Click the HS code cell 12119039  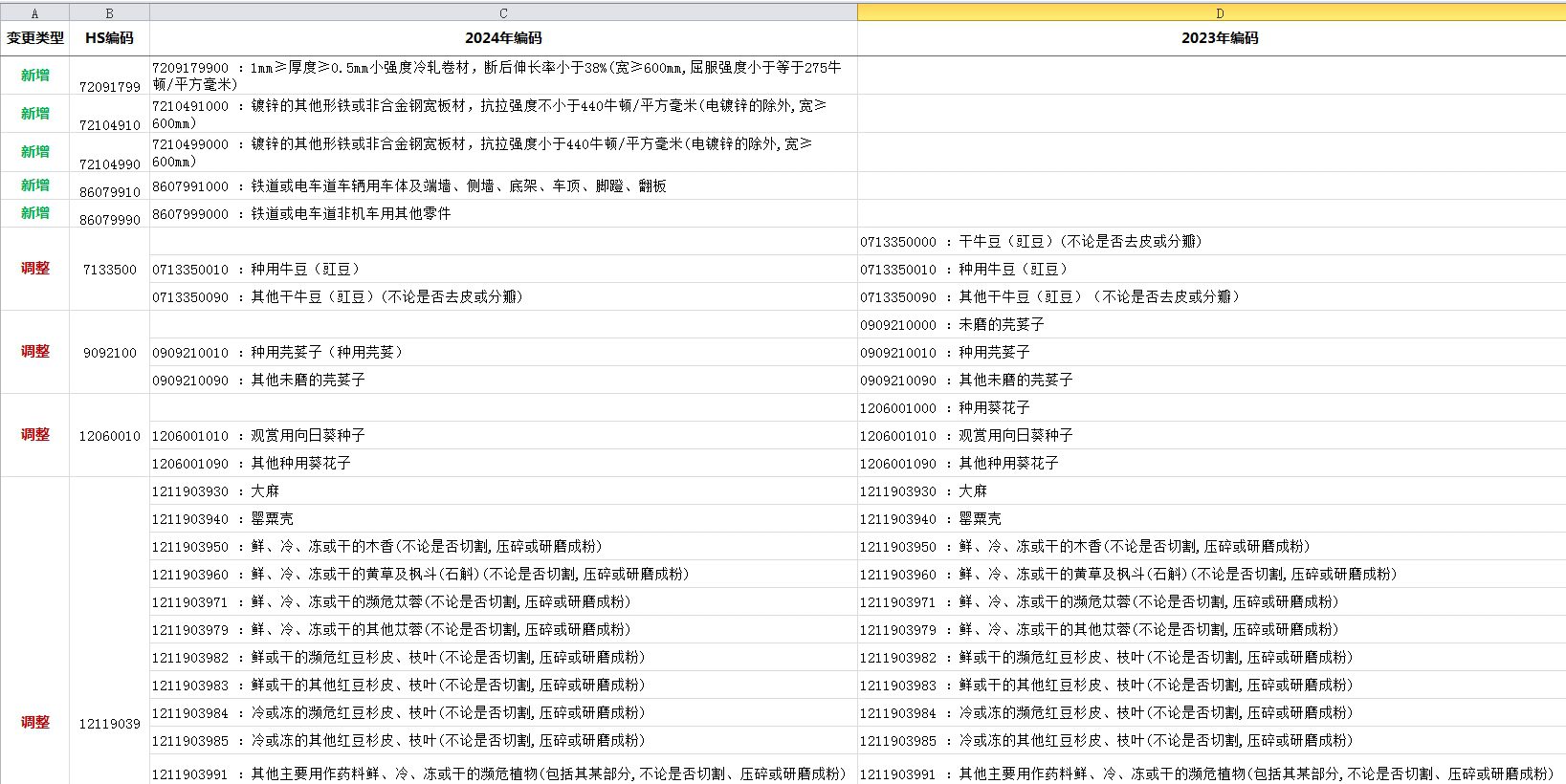(109, 723)
